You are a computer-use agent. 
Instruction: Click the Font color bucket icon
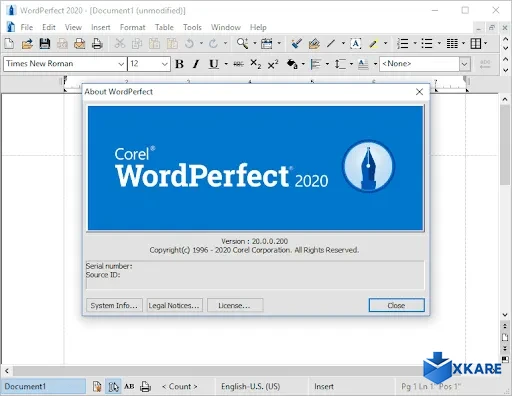292,64
